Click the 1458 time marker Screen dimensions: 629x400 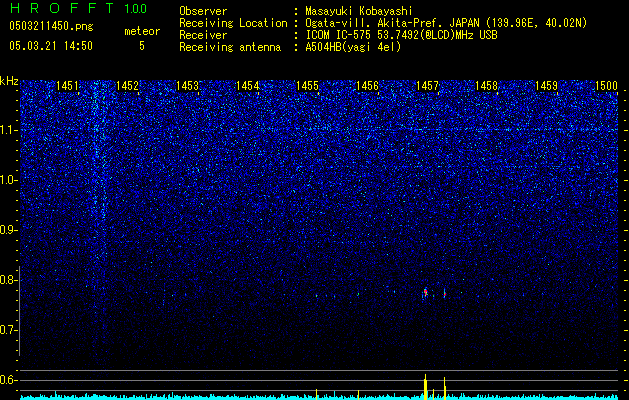487,86
